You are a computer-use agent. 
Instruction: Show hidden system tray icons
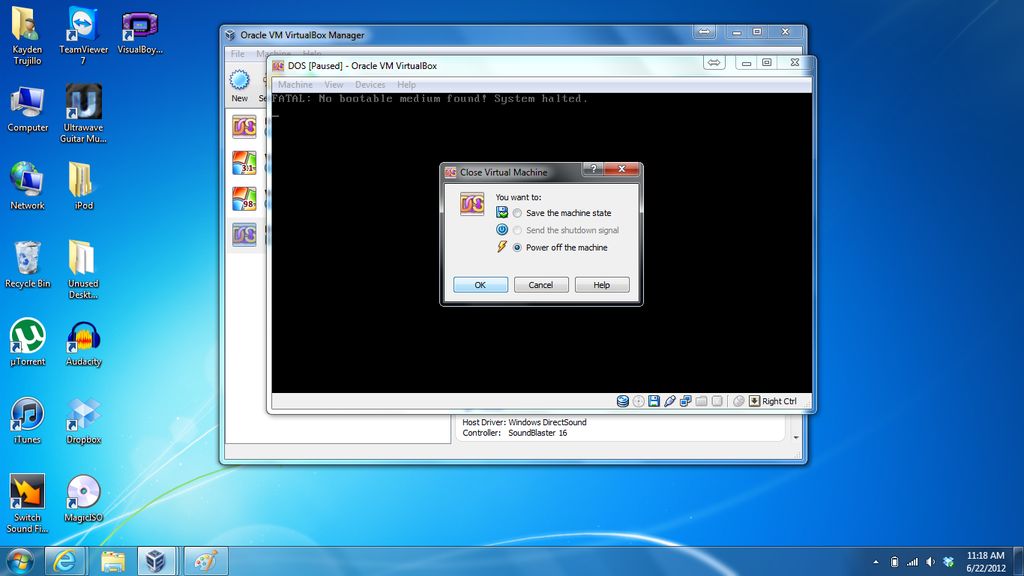[x=876, y=562]
